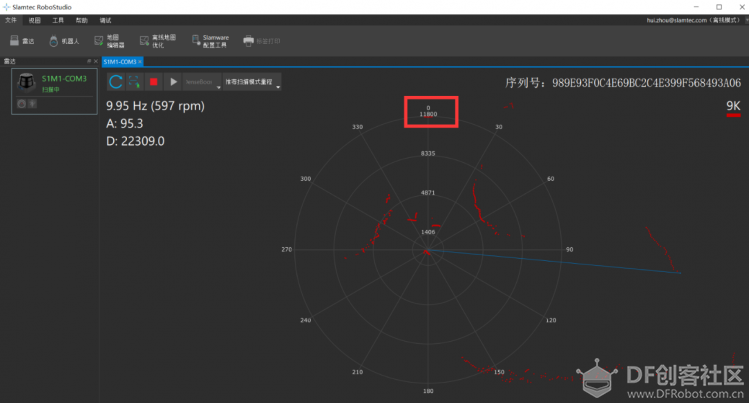Image resolution: width=749 pixels, height=403 pixels.
Task: Close the 雷达 side panel
Action: pos(96,61)
